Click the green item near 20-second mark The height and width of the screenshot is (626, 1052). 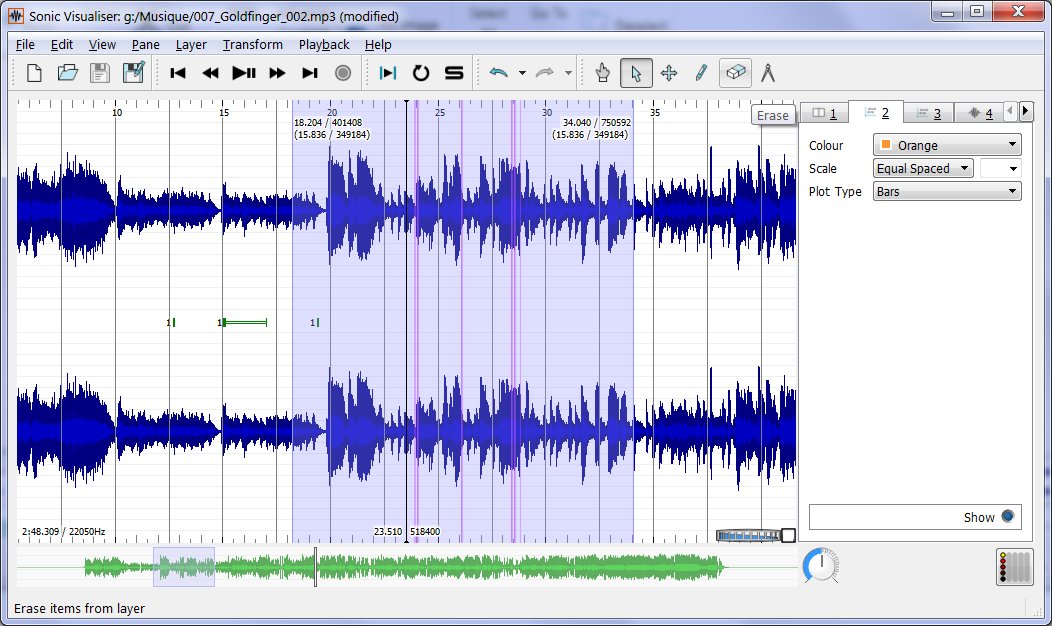[x=317, y=323]
